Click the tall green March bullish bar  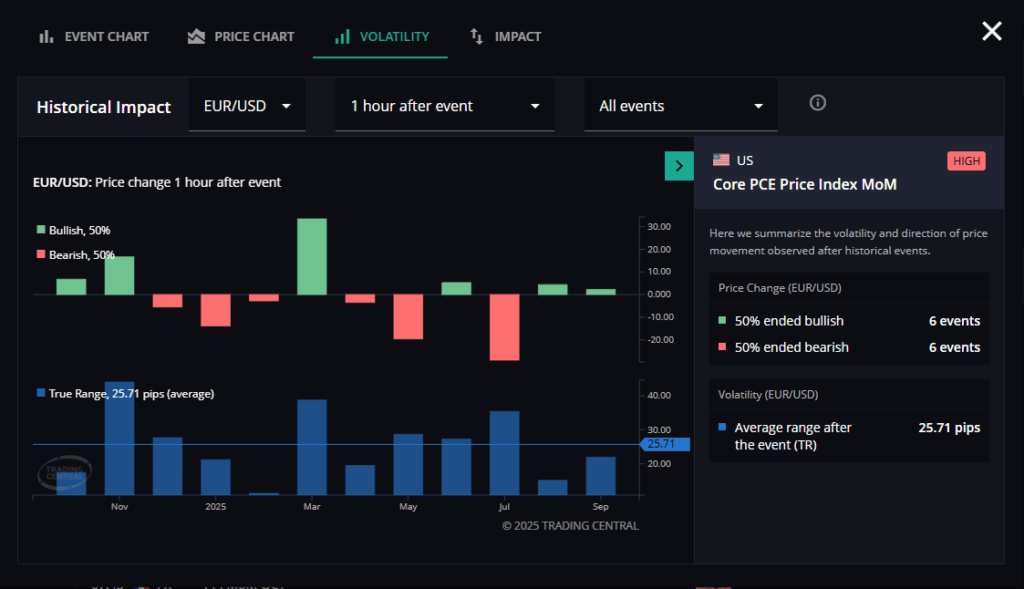pos(312,256)
